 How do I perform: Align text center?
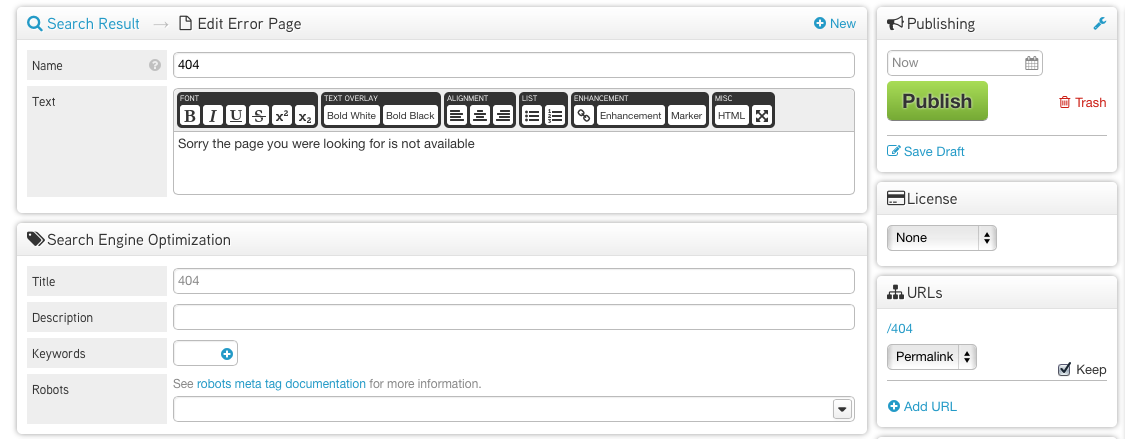point(480,115)
